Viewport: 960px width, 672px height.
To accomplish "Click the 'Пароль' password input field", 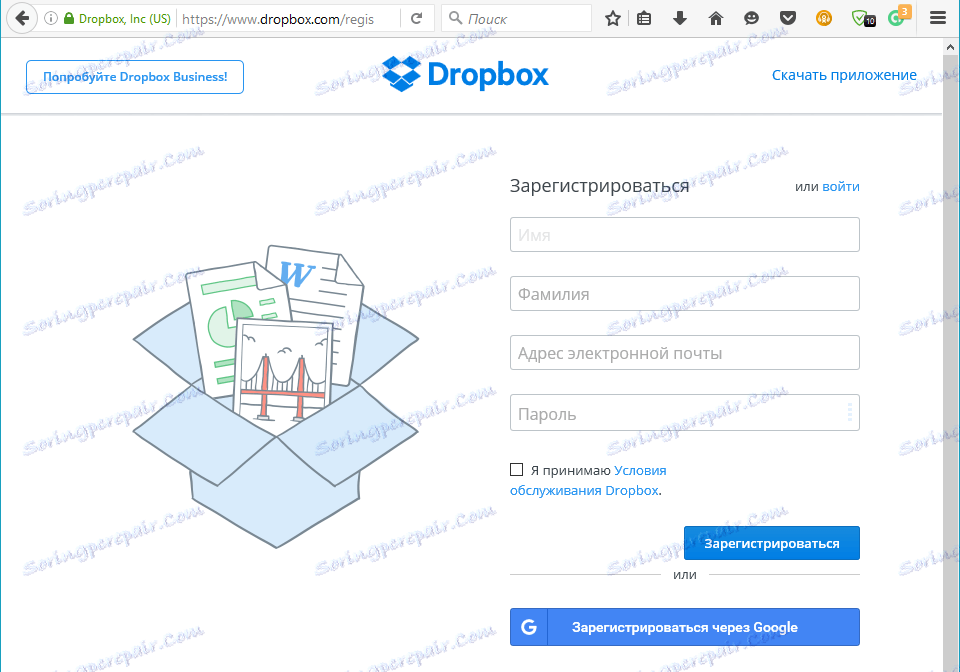I will click(684, 412).
